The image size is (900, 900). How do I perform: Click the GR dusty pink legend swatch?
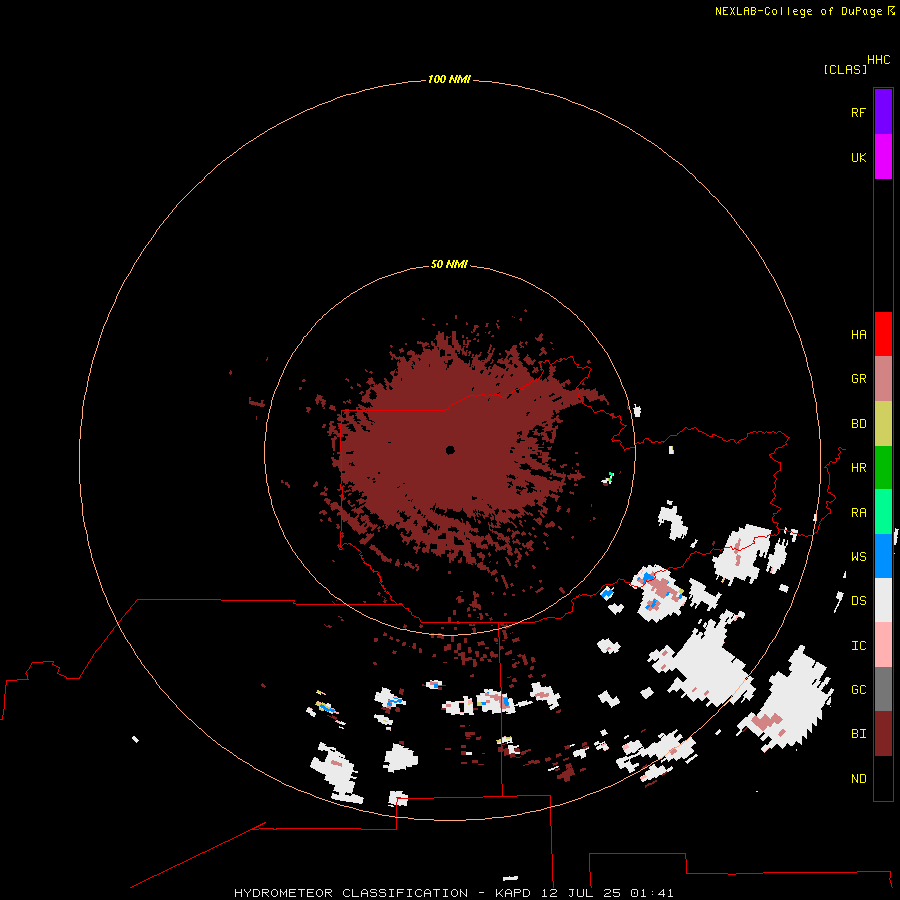pyautogui.click(x=883, y=379)
